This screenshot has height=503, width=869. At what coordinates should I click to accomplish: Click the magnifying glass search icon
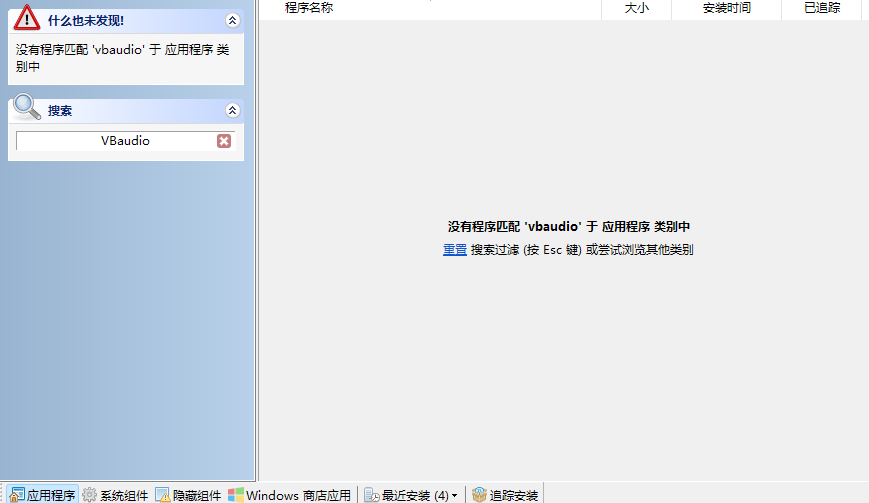point(27,107)
